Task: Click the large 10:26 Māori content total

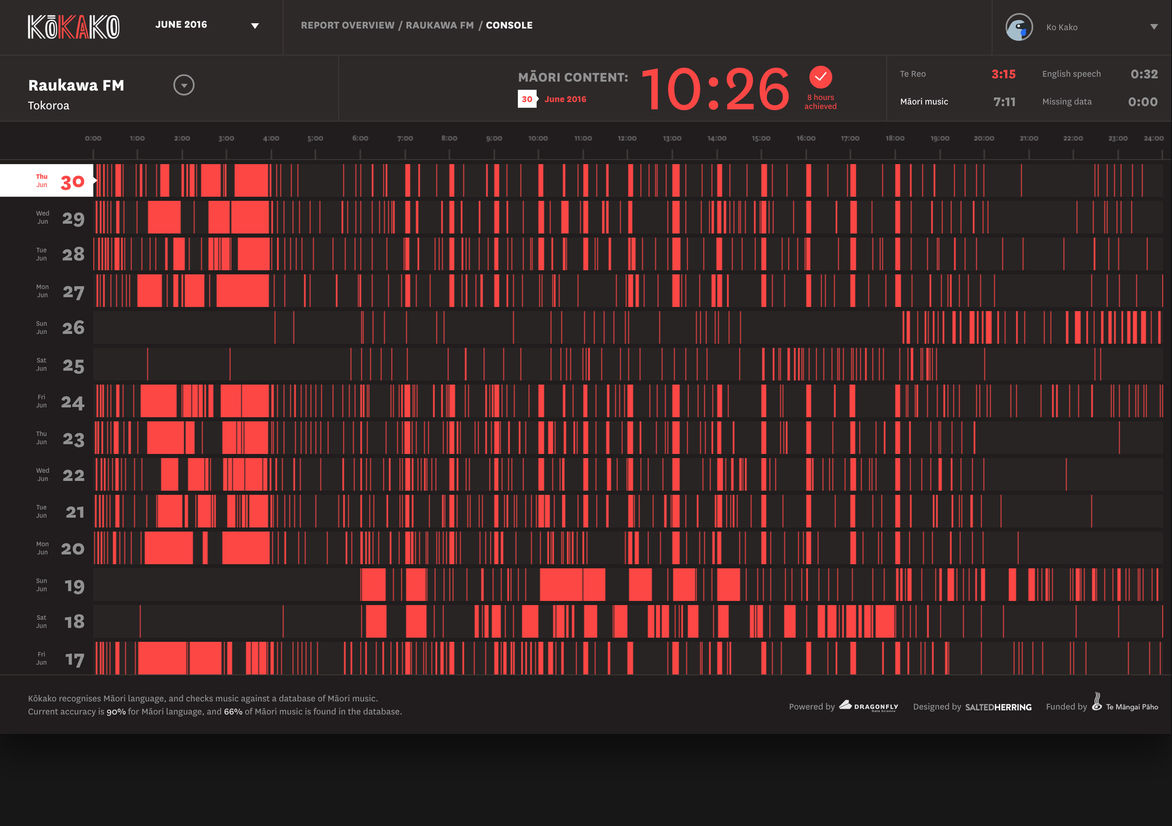Action: click(715, 90)
